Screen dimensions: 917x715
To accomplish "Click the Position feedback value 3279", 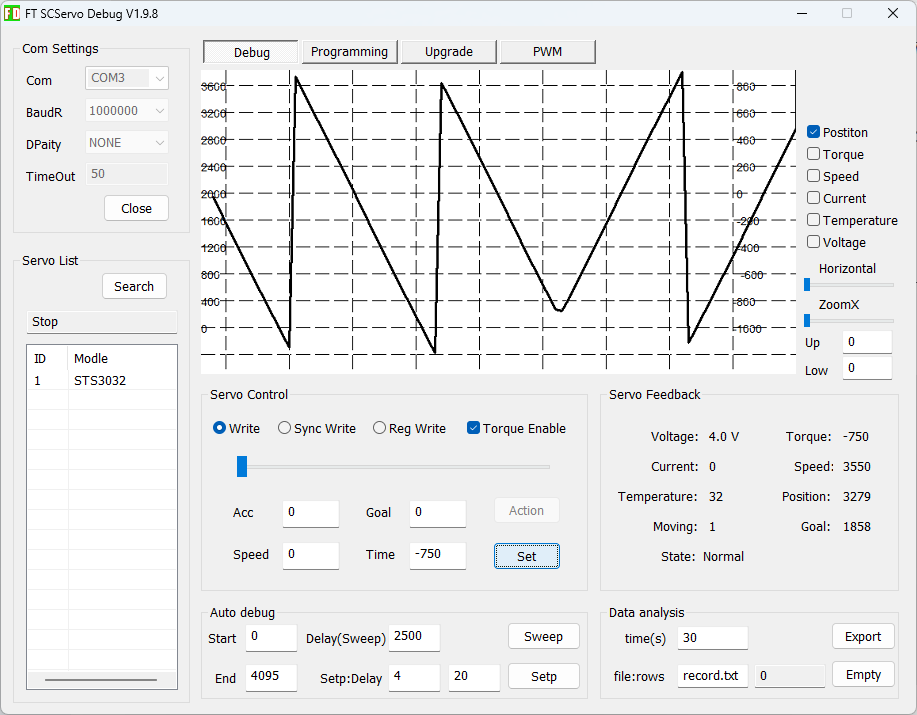I will pos(856,496).
